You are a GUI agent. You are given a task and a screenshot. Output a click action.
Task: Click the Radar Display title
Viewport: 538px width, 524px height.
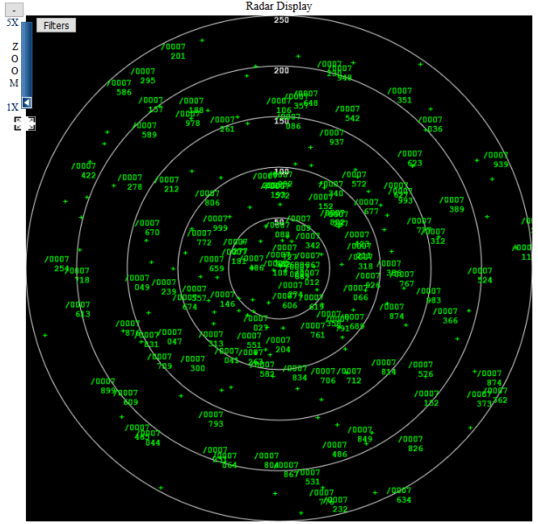coord(279,6)
